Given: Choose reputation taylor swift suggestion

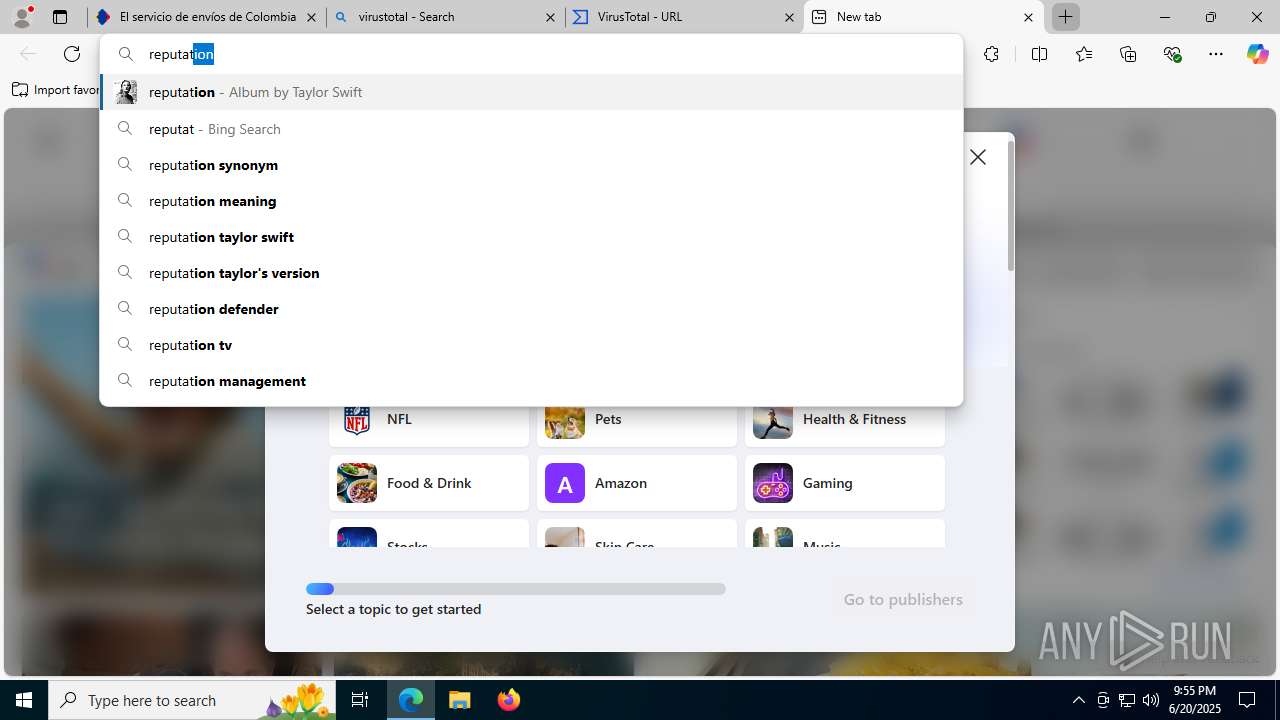Looking at the screenshot, I should coord(531,237).
